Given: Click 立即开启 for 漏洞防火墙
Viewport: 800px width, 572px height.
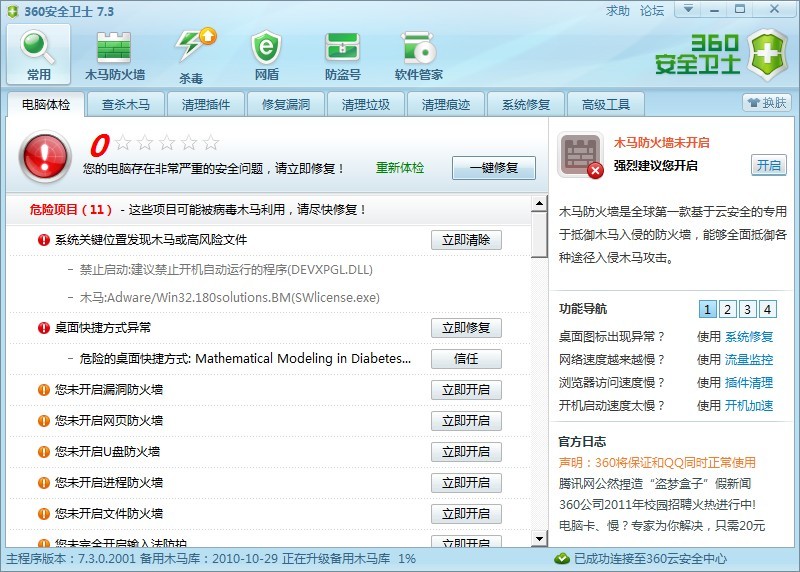Looking at the screenshot, I should 466,390.
